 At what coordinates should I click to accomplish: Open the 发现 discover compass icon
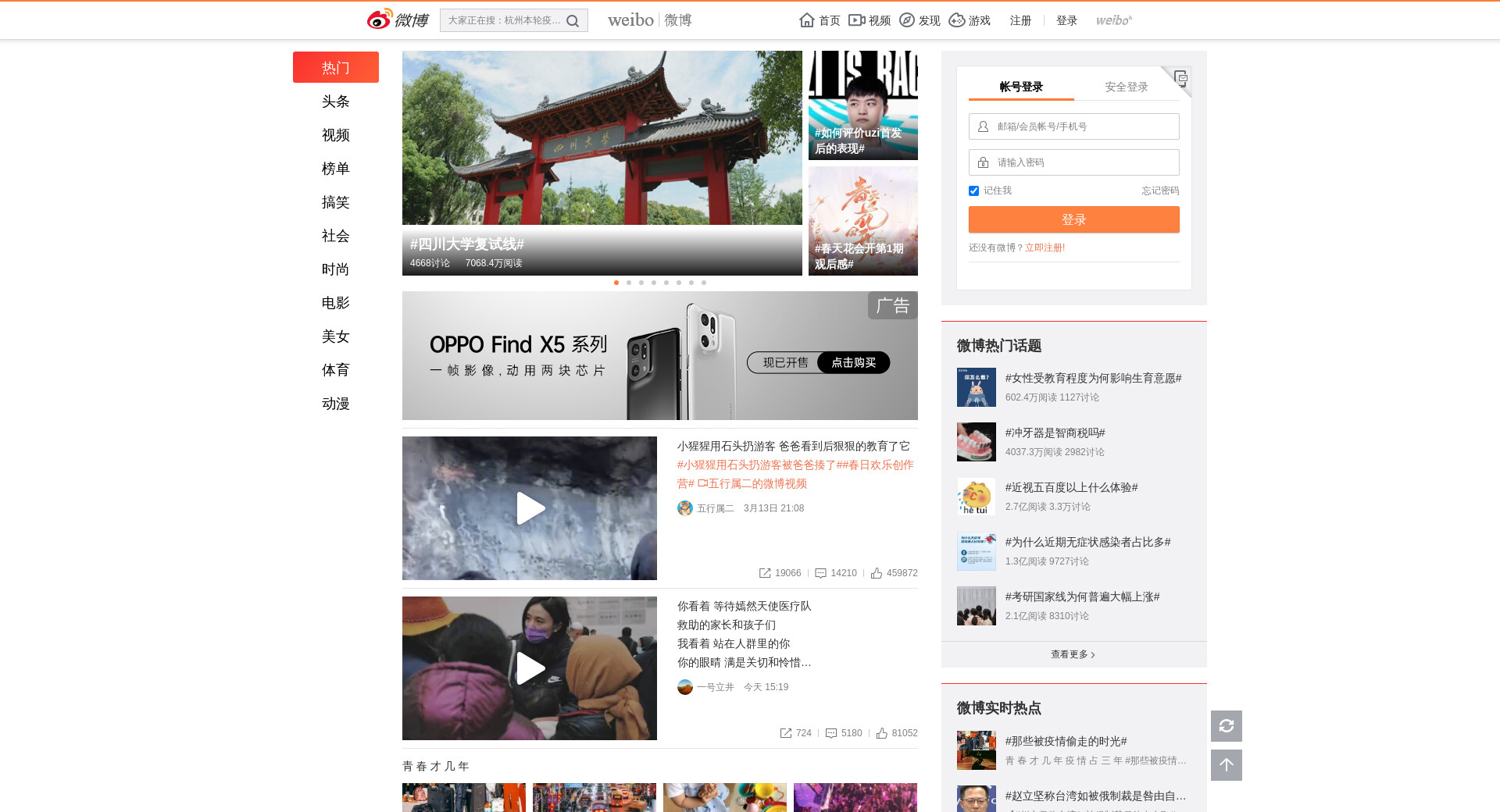907,20
